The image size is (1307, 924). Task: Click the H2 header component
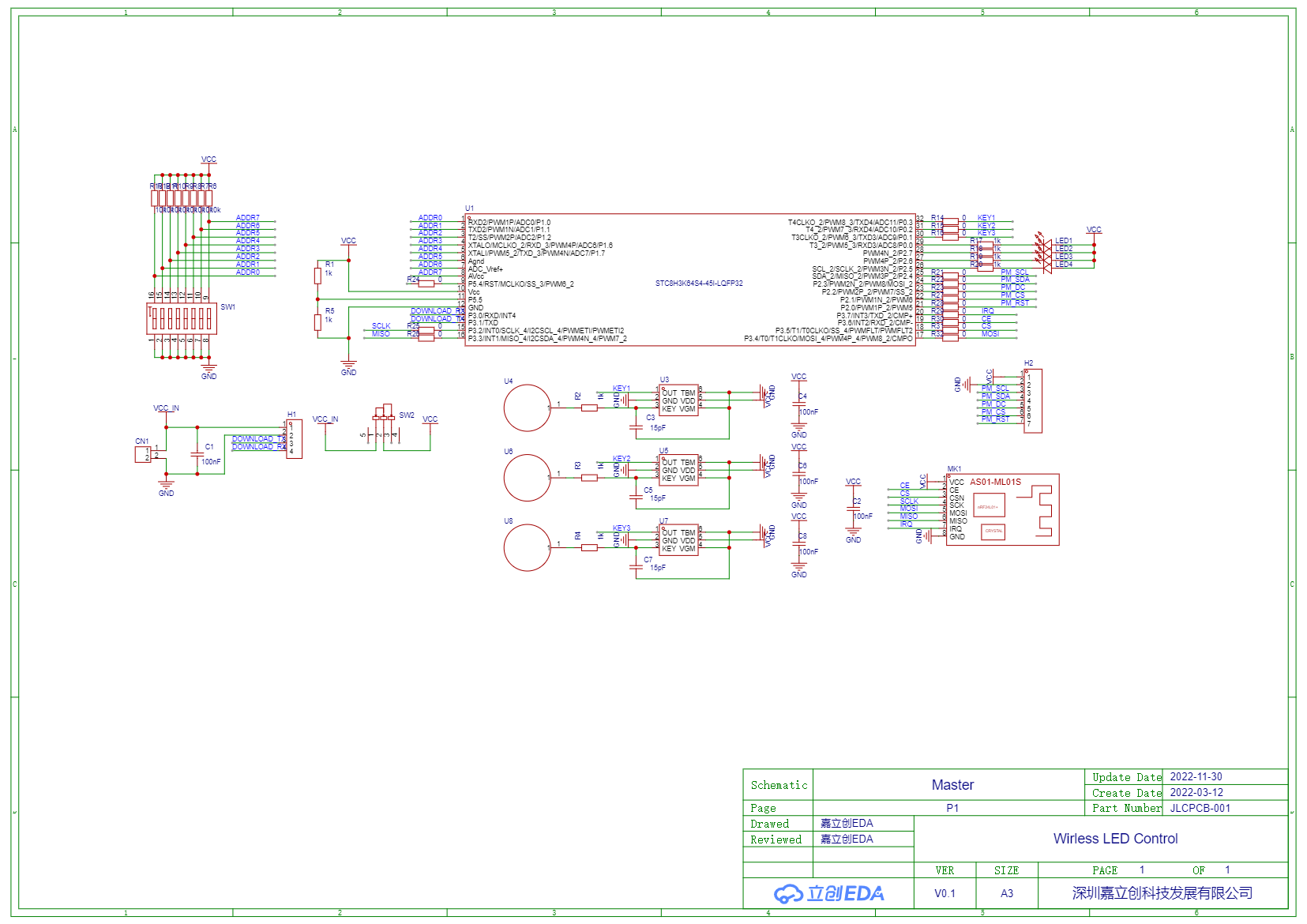[1032, 401]
